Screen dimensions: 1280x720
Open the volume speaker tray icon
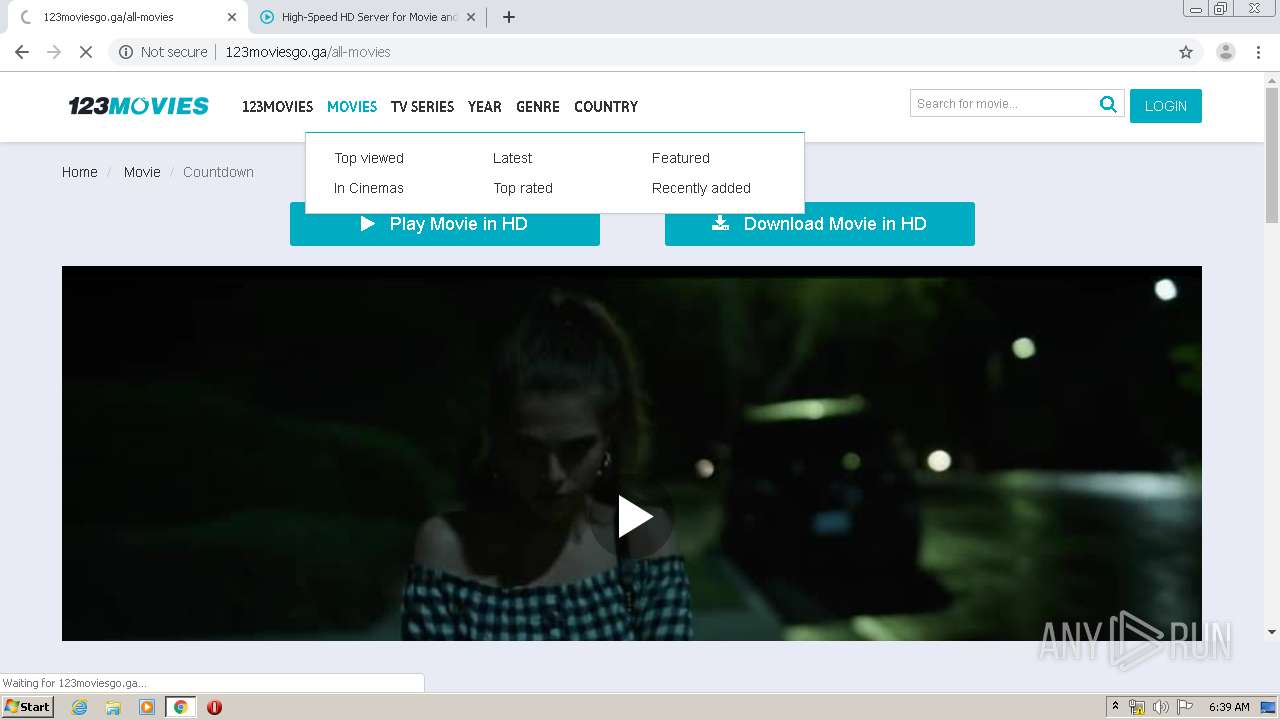click(1161, 707)
